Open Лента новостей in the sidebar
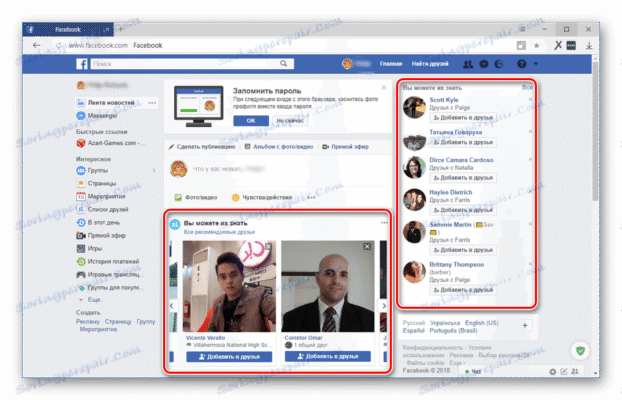The height and width of the screenshot is (400, 622). pyautogui.click(x=111, y=102)
